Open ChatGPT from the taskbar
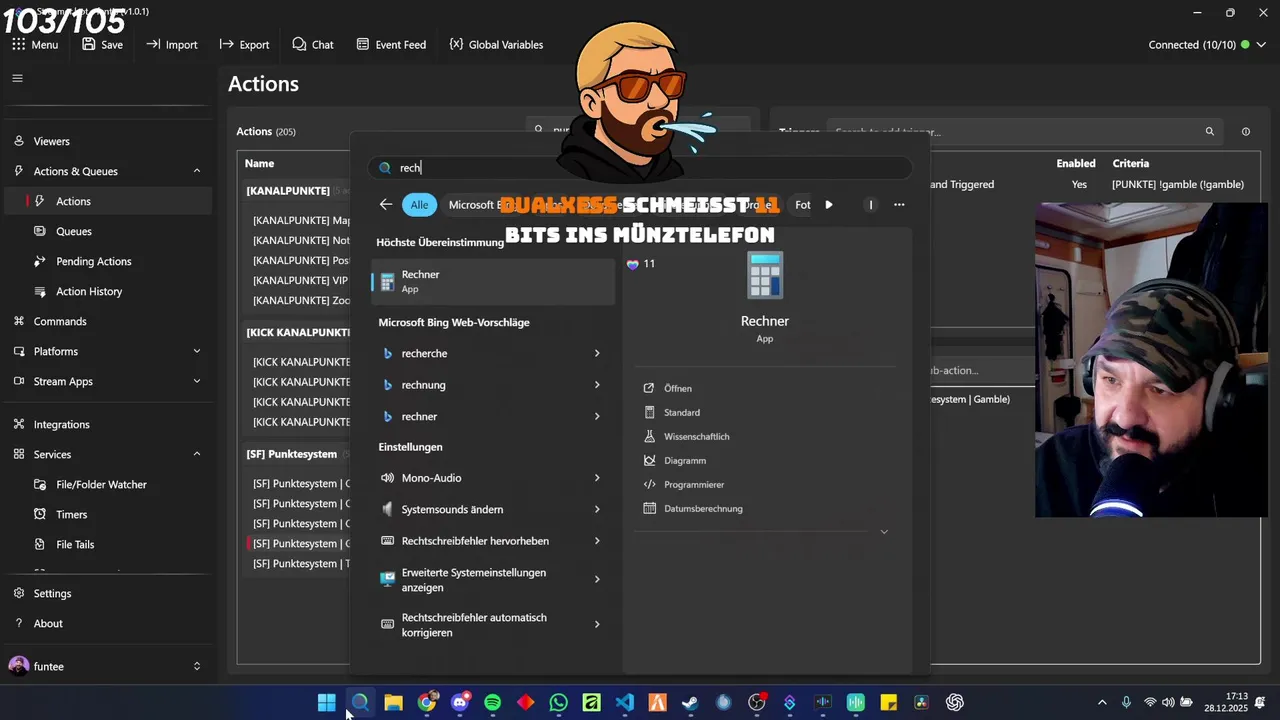The image size is (1280, 720). pos(954,703)
